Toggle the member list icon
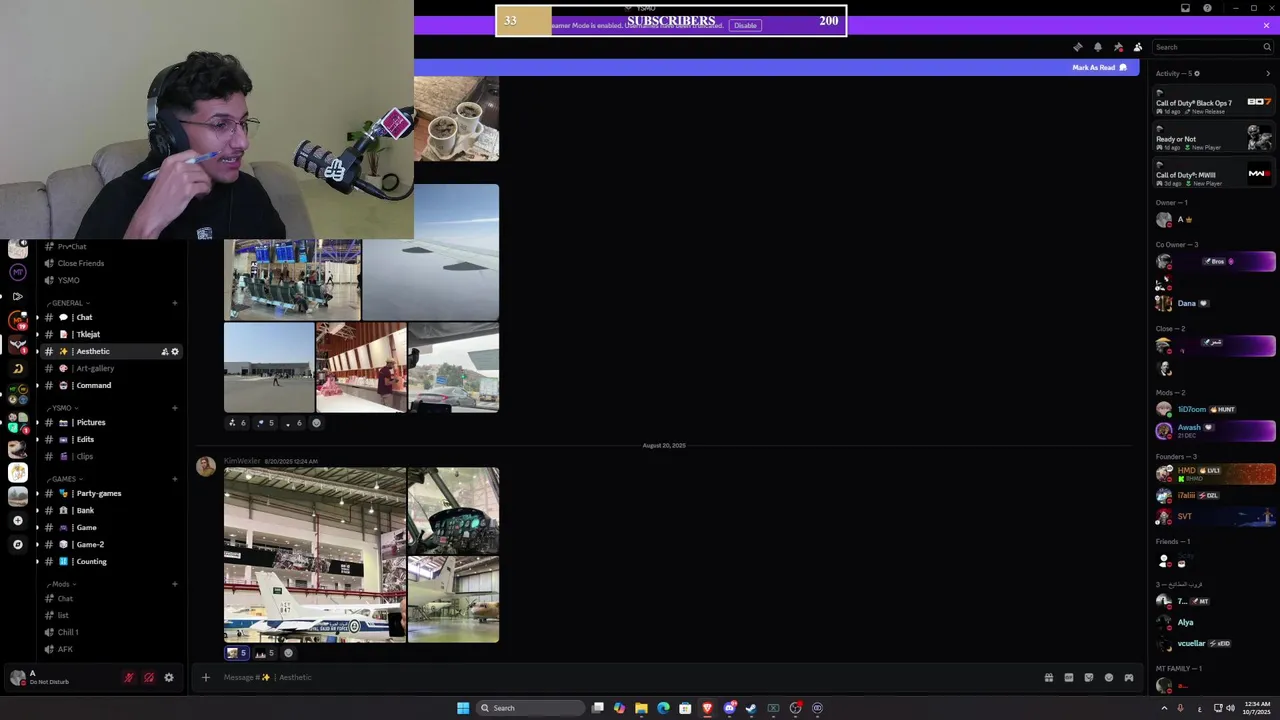1280x720 pixels. [x=1138, y=47]
